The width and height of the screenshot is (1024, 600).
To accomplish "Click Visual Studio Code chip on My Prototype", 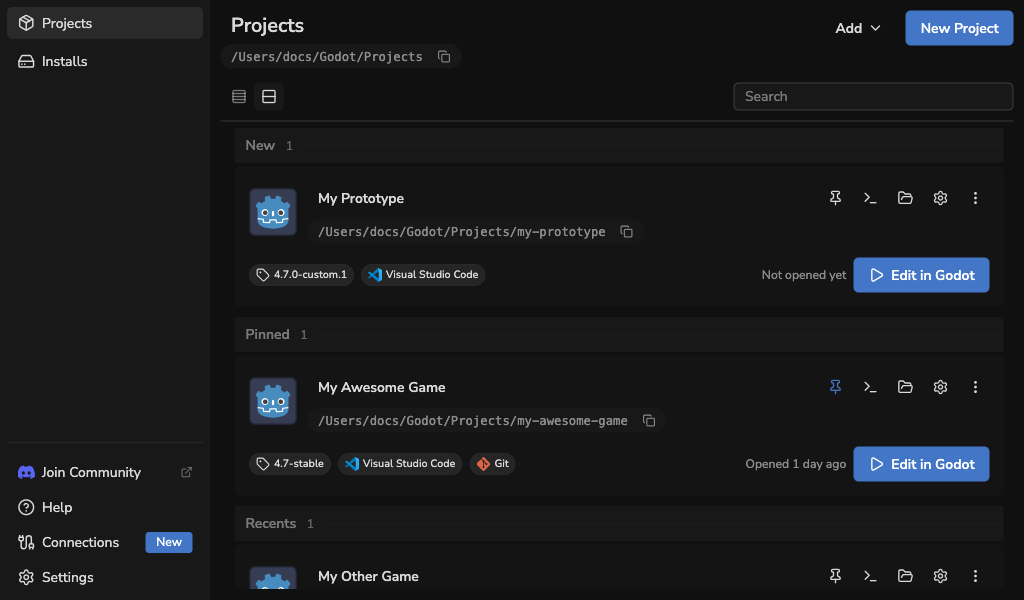I will 423,275.
